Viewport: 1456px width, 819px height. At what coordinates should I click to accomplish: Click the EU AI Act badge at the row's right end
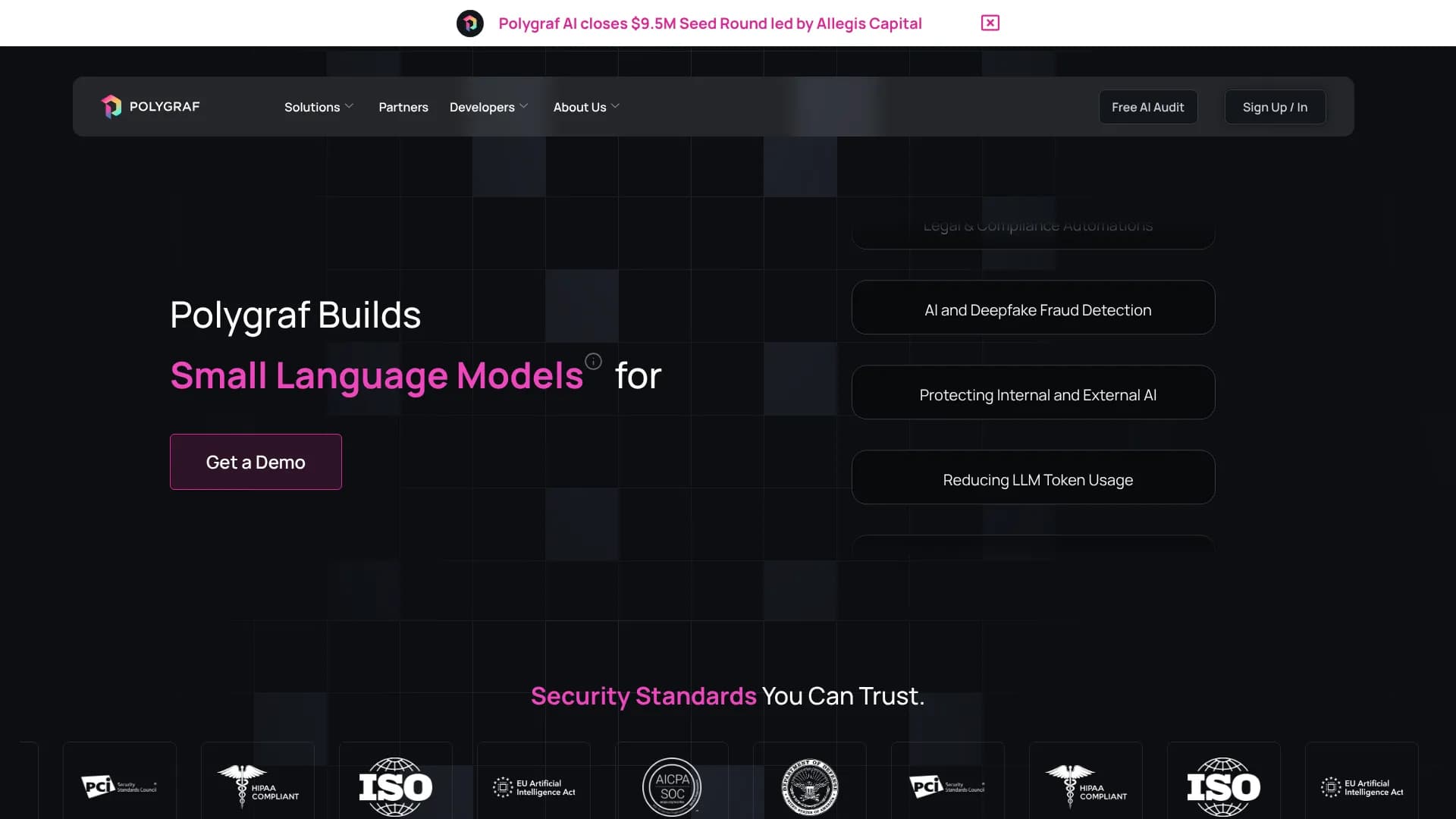pyautogui.click(x=1362, y=786)
